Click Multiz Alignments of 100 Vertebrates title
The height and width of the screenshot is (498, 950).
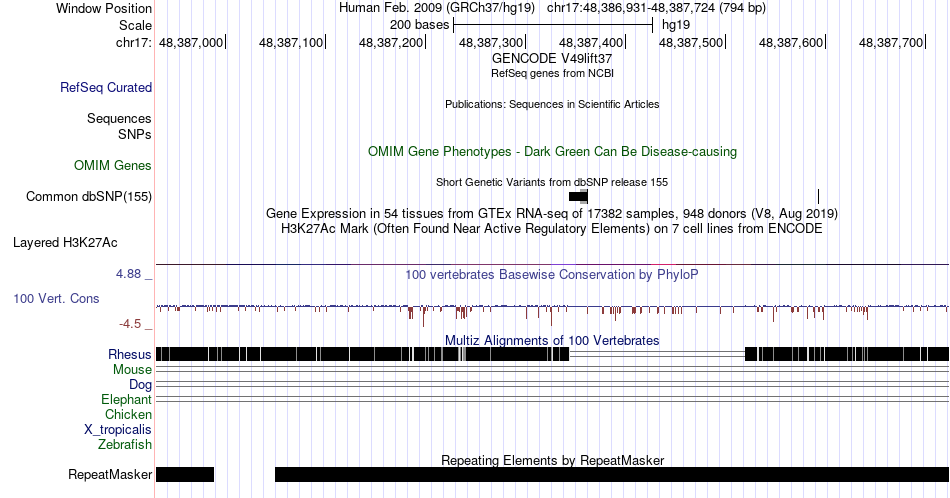pyautogui.click(x=552, y=340)
